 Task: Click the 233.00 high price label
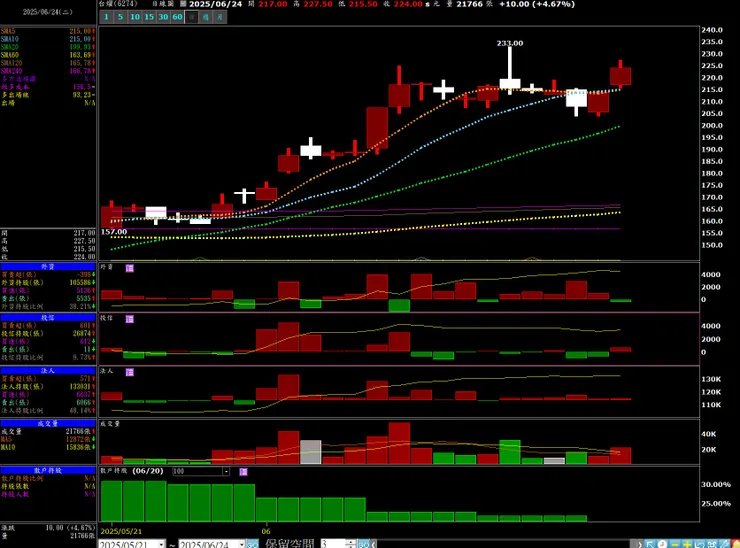click(510, 43)
